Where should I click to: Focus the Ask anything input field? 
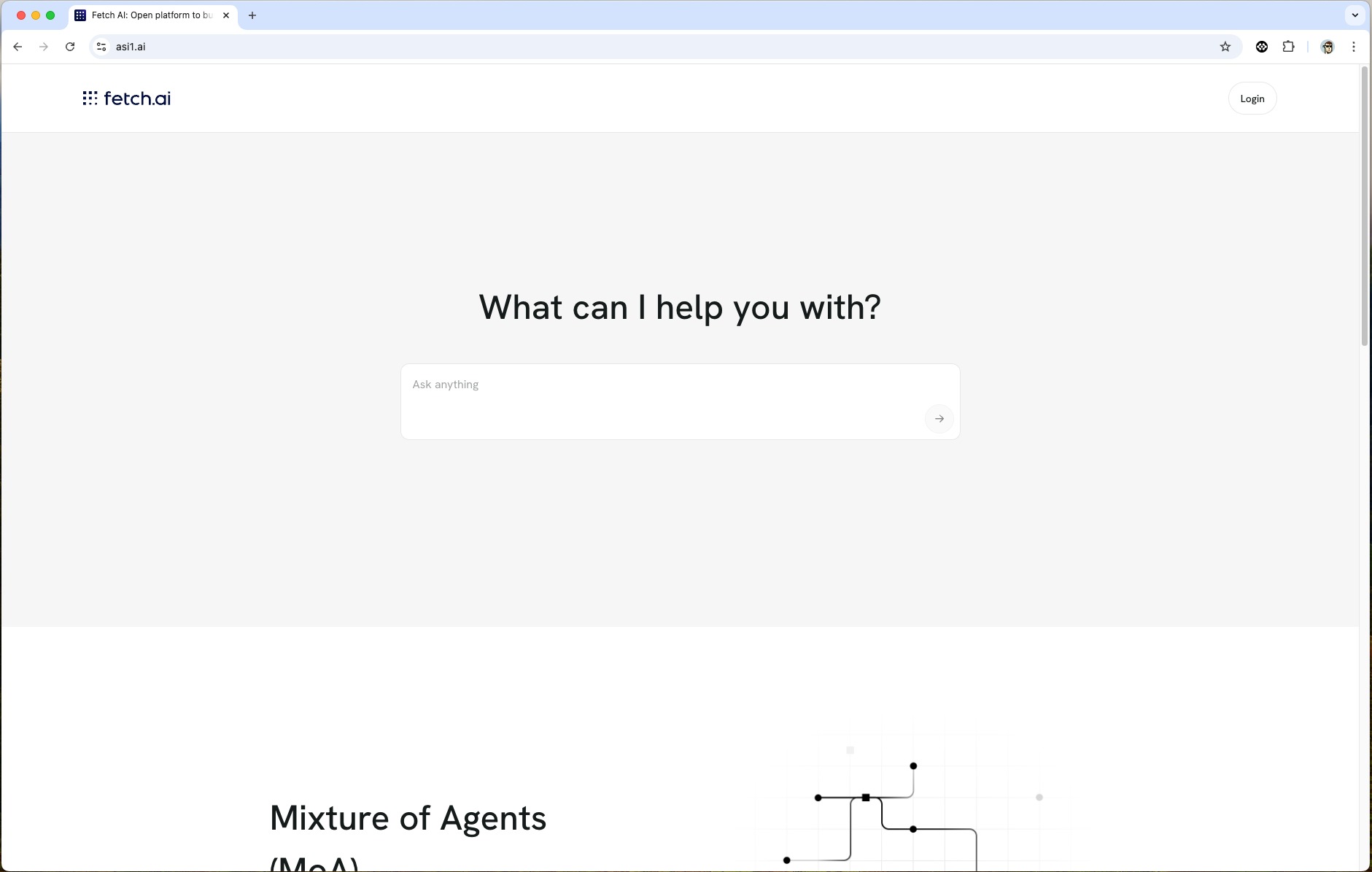pyautogui.click(x=680, y=401)
